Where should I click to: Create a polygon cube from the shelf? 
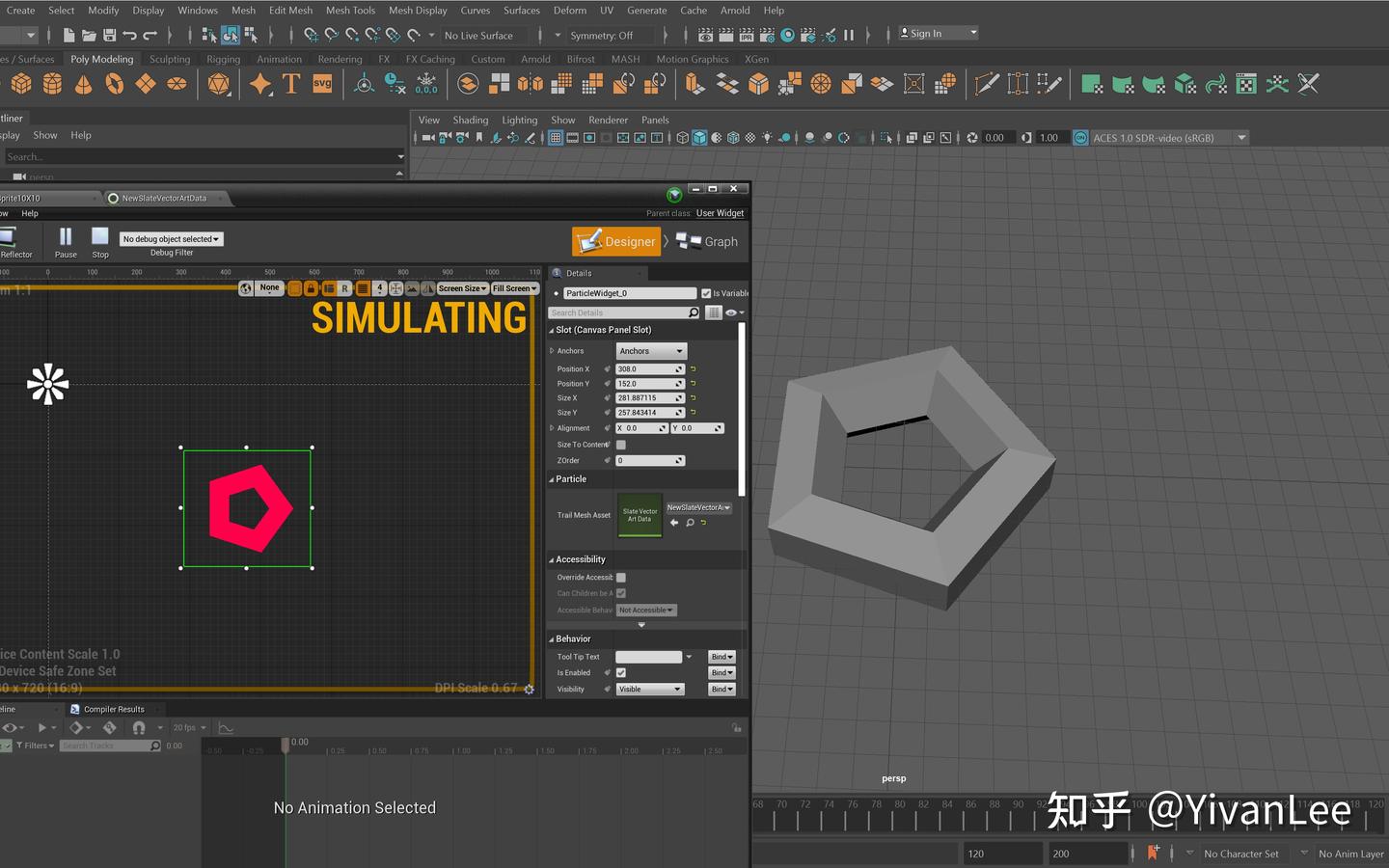pos(21,85)
